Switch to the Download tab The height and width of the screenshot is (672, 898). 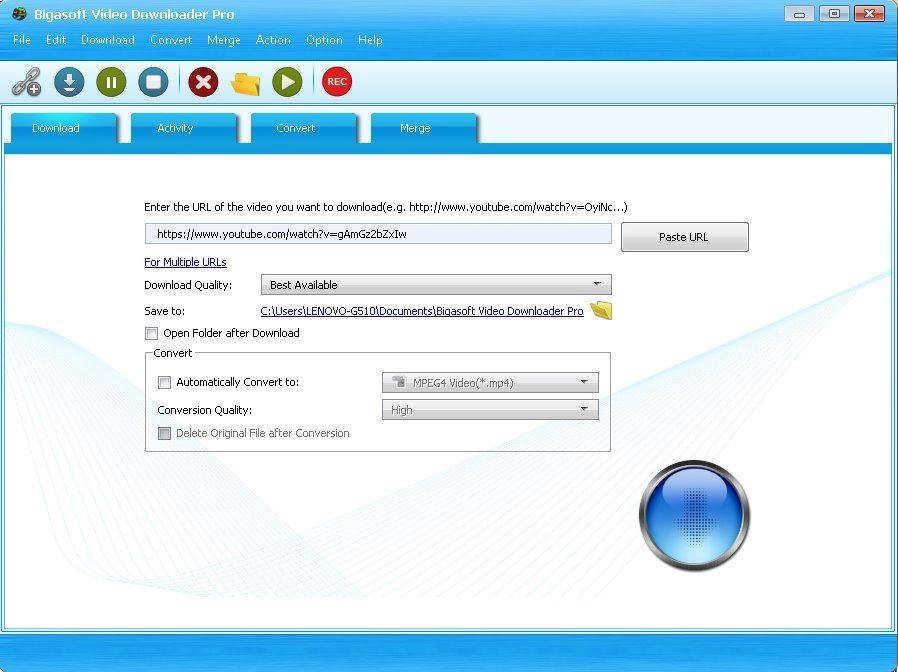[64, 128]
